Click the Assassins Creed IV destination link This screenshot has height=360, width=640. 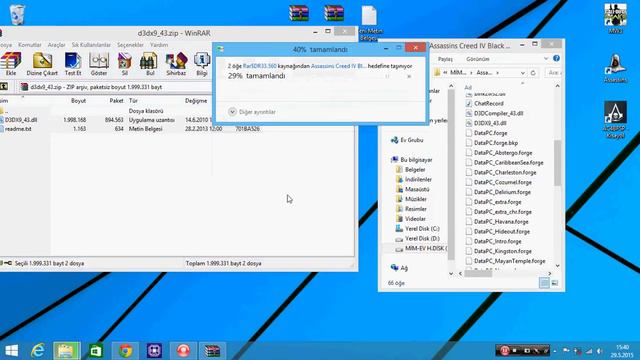tap(338, 66)
